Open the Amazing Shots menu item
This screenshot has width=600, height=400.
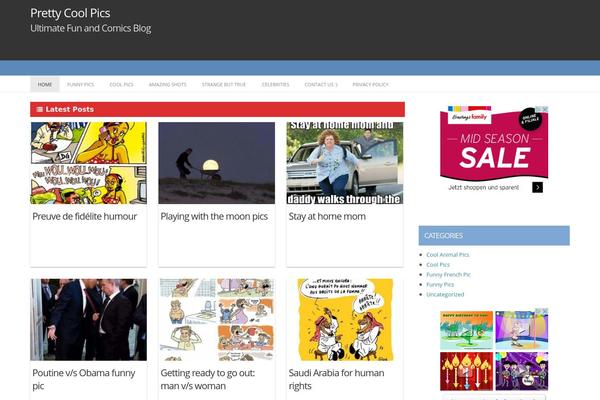[168, 85]
